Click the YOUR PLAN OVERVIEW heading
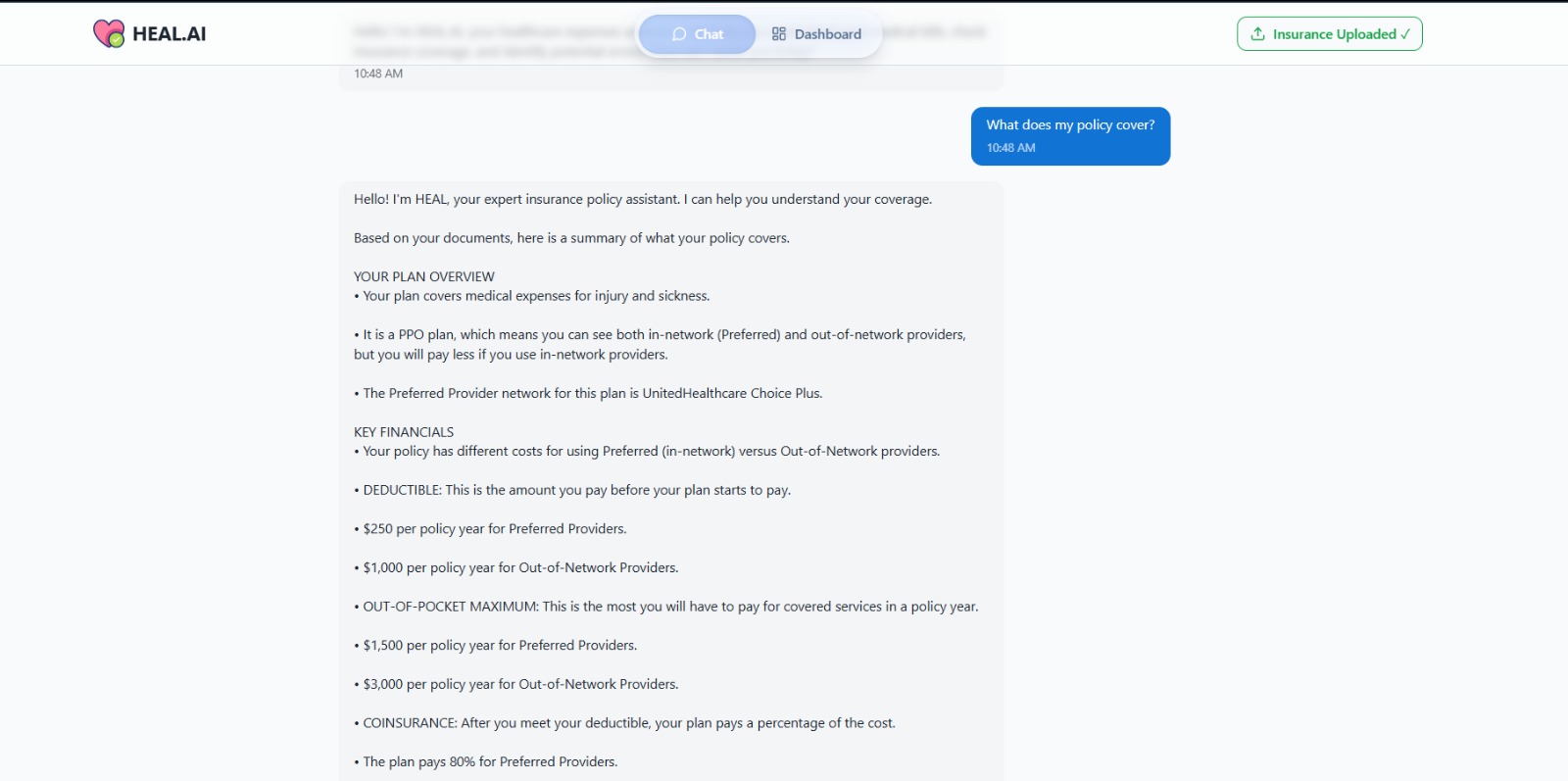Screen dimensions: 1568x781 [x=424, y=276]
